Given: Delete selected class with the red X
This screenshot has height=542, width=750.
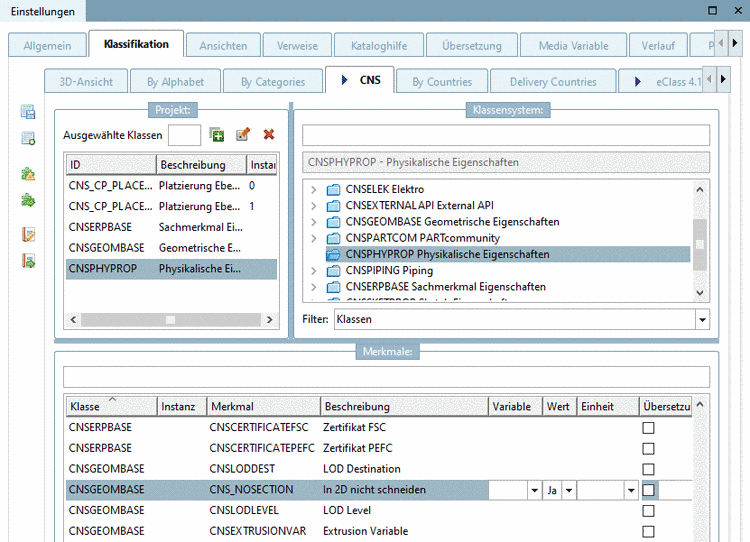Looking at the screenshot, I should [268, 134].
